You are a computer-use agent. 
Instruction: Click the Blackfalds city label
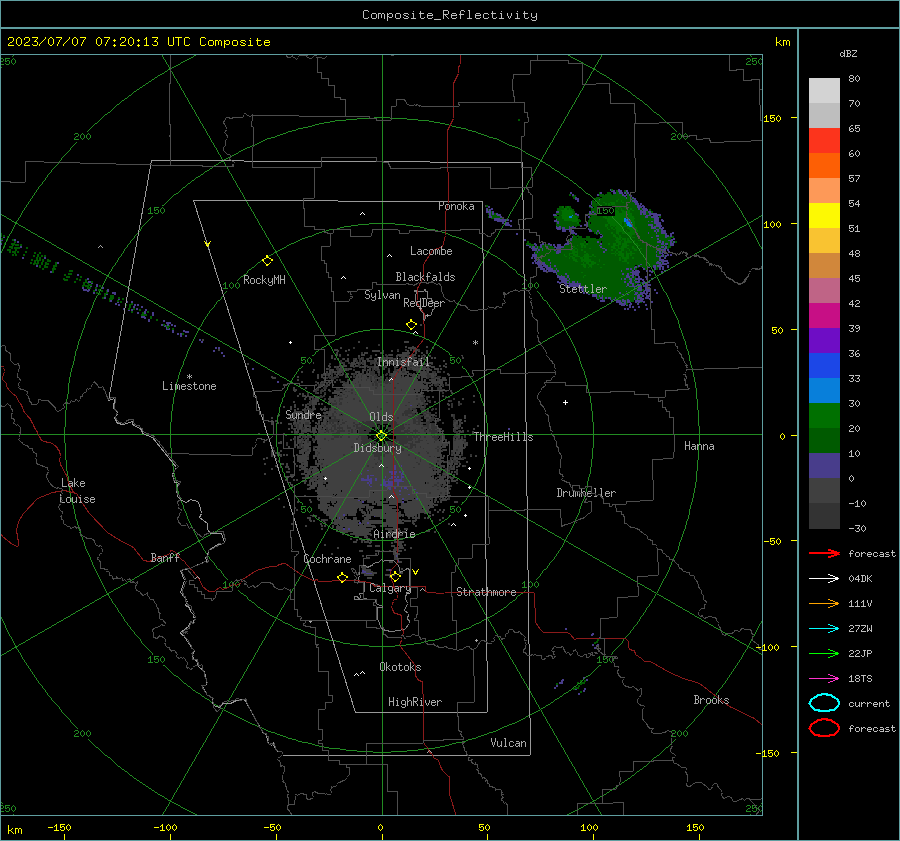click(425, 277)
